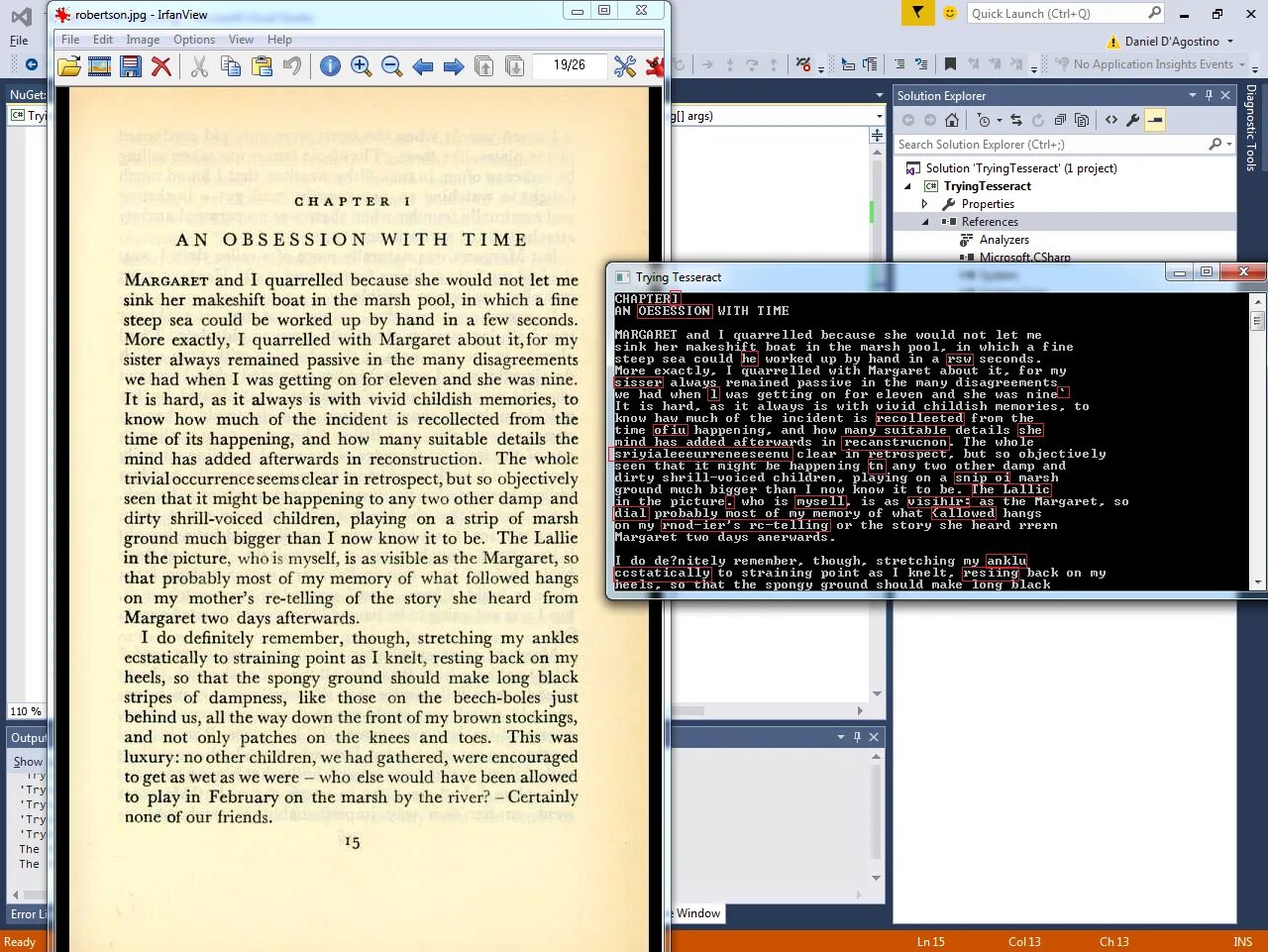Zoom out with magnifier minus icon
The height and width of the screenshot is (952, 1268).
pyautogui.click(x=391, y=66)
